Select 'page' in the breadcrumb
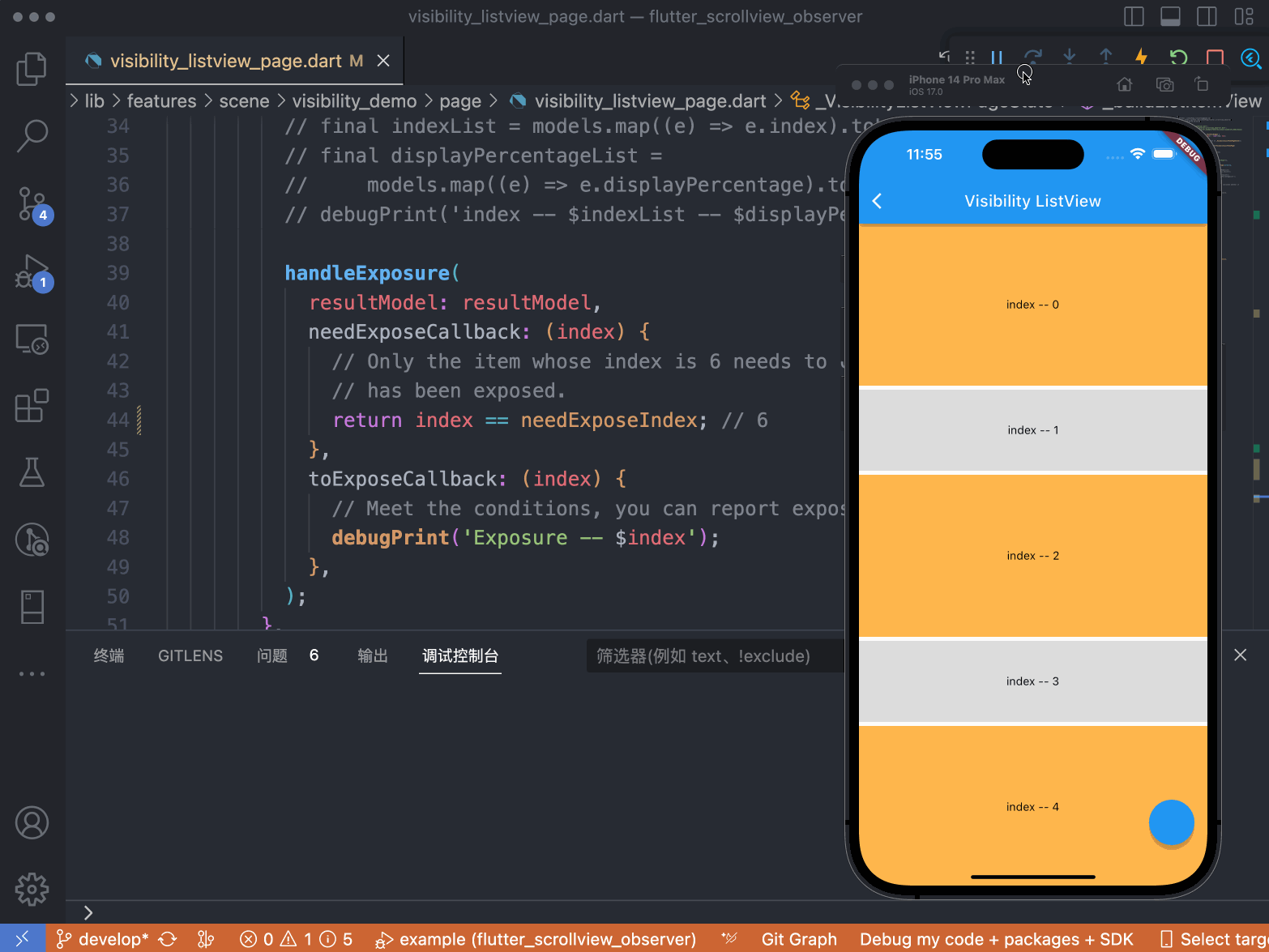 click(x=460, y=101)
